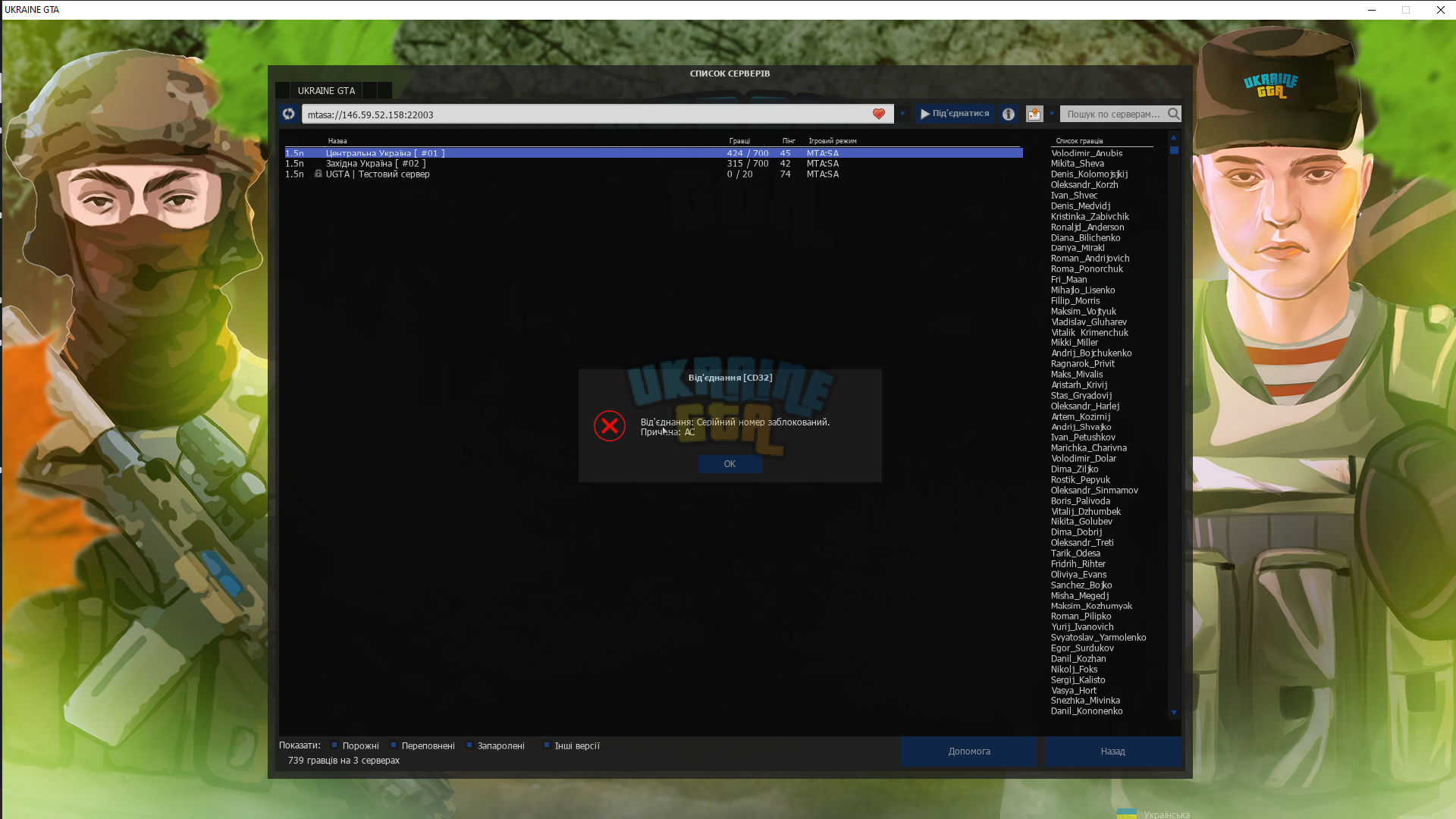Screen dimensions: 1456x819
Task: Select player Marichka_Charivna
Action: (1088, 448)
